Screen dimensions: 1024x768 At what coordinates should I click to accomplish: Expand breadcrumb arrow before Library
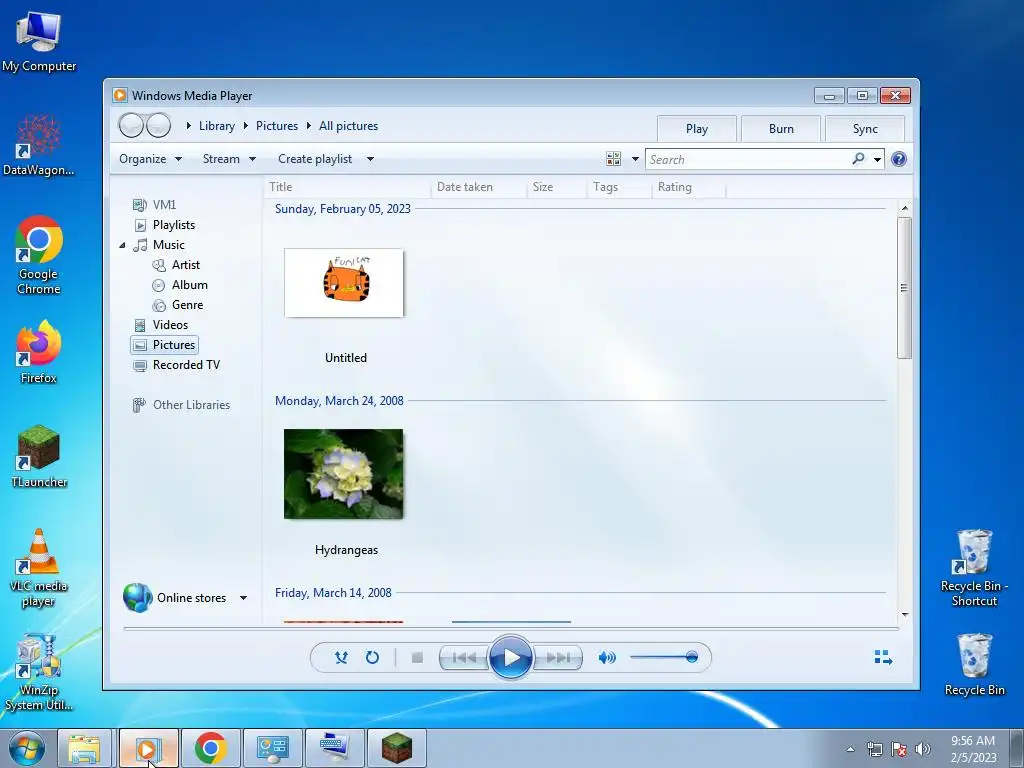point(188,125)
